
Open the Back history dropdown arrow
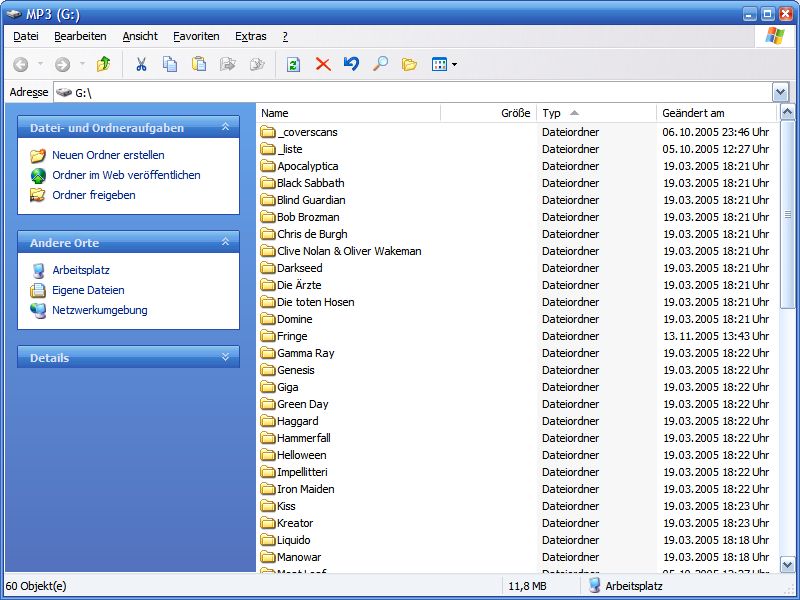40,64
